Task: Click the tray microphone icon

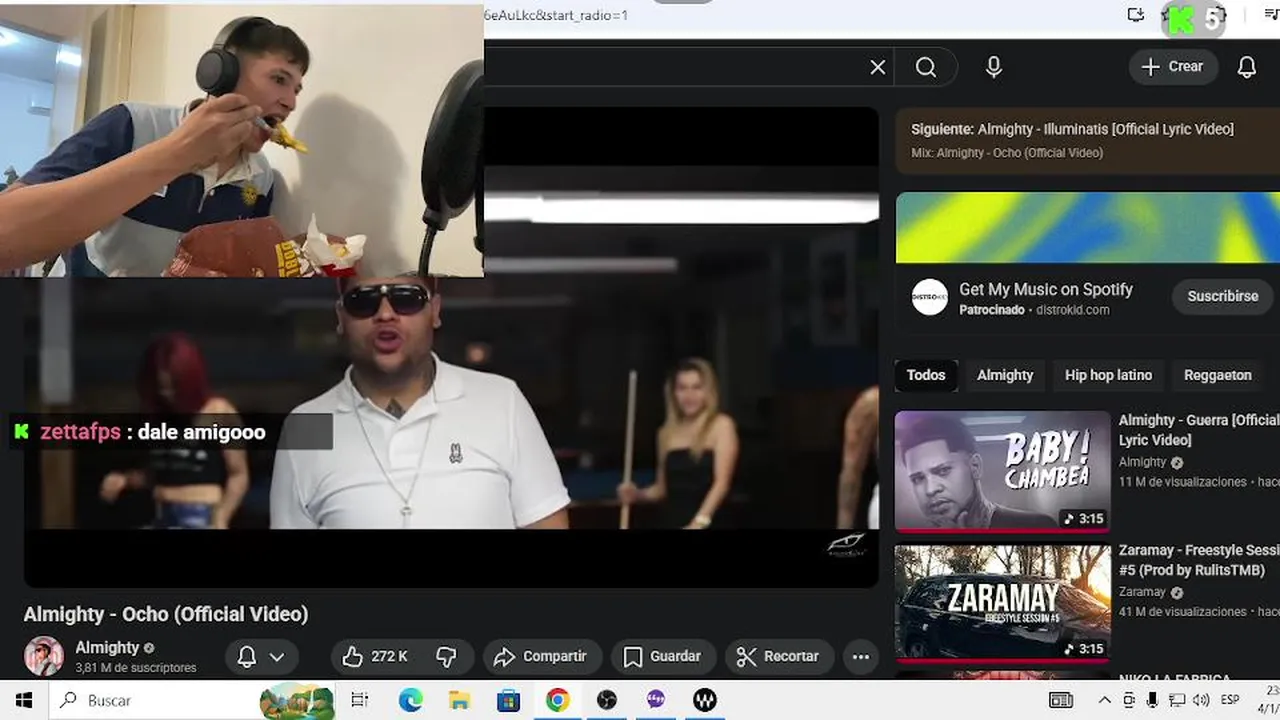Action: click(1152, 701)
